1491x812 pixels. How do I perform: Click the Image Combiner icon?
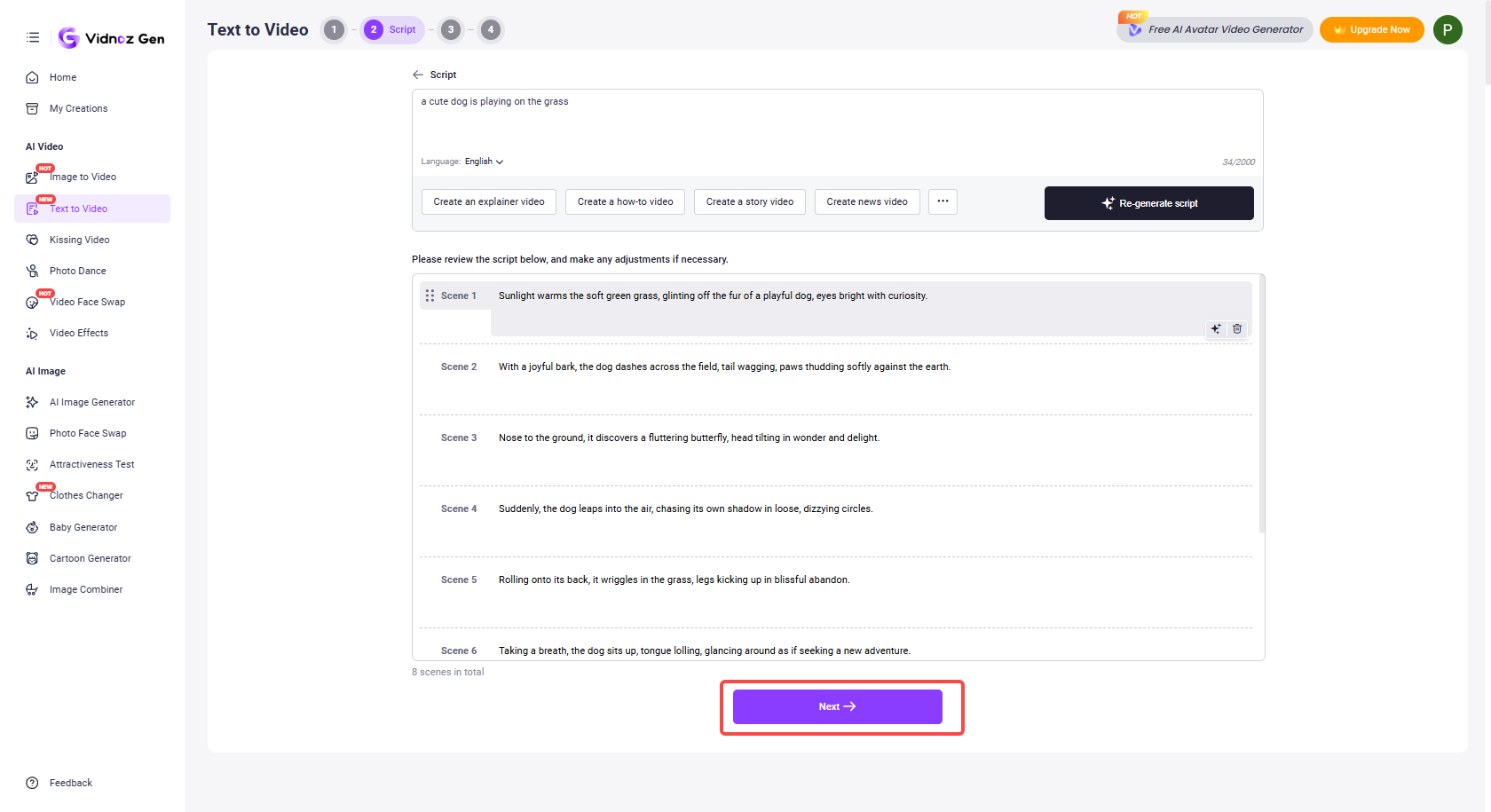[x=32, y=589]
